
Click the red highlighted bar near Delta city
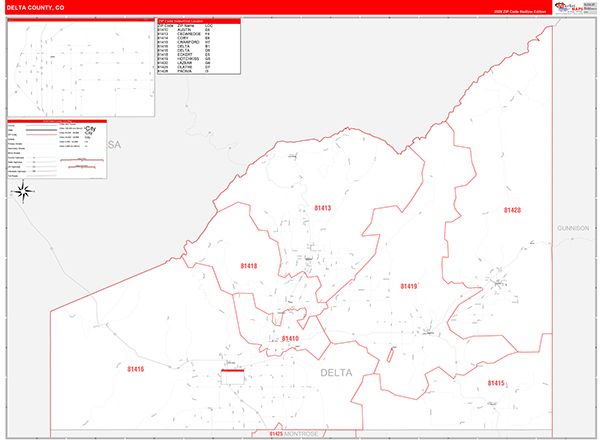click(233, 370)
